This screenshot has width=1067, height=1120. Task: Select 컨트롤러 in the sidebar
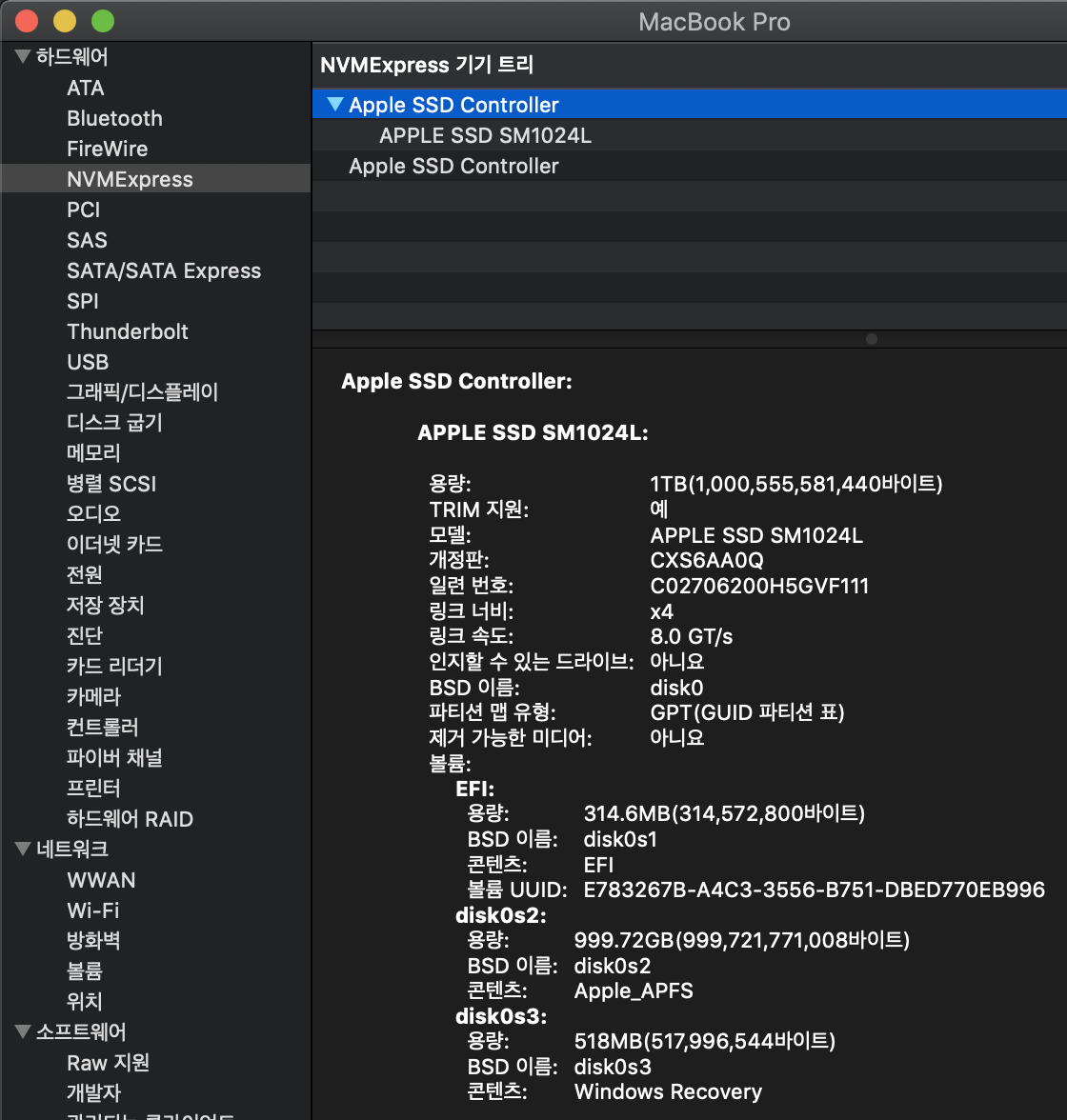click(x=102, y=728)
